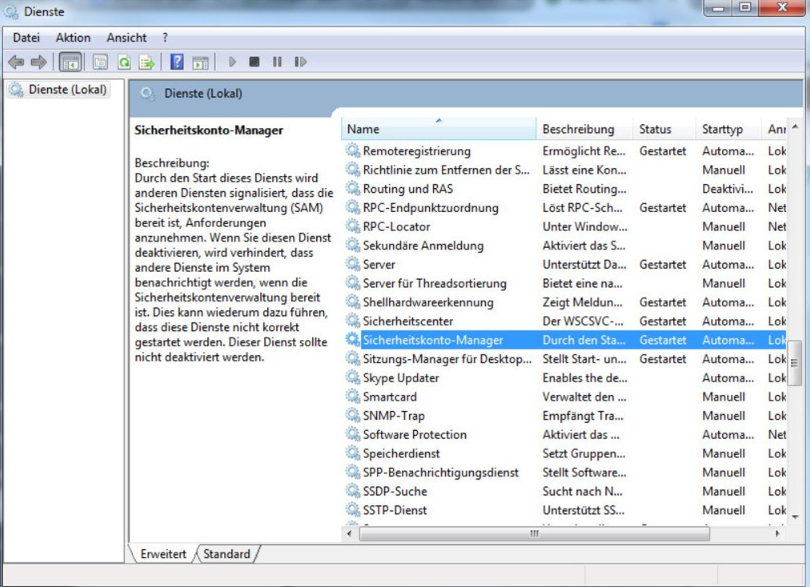The image size is (810, 587).
Task: Sort the list by Starttyp column header
Action: coord(723,129)
